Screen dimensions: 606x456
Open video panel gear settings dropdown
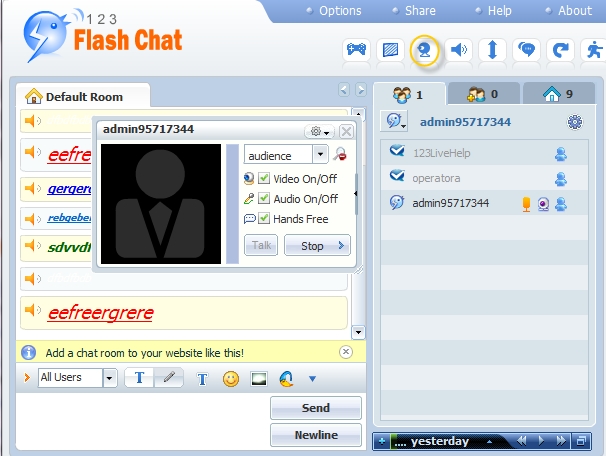[320, 131]
